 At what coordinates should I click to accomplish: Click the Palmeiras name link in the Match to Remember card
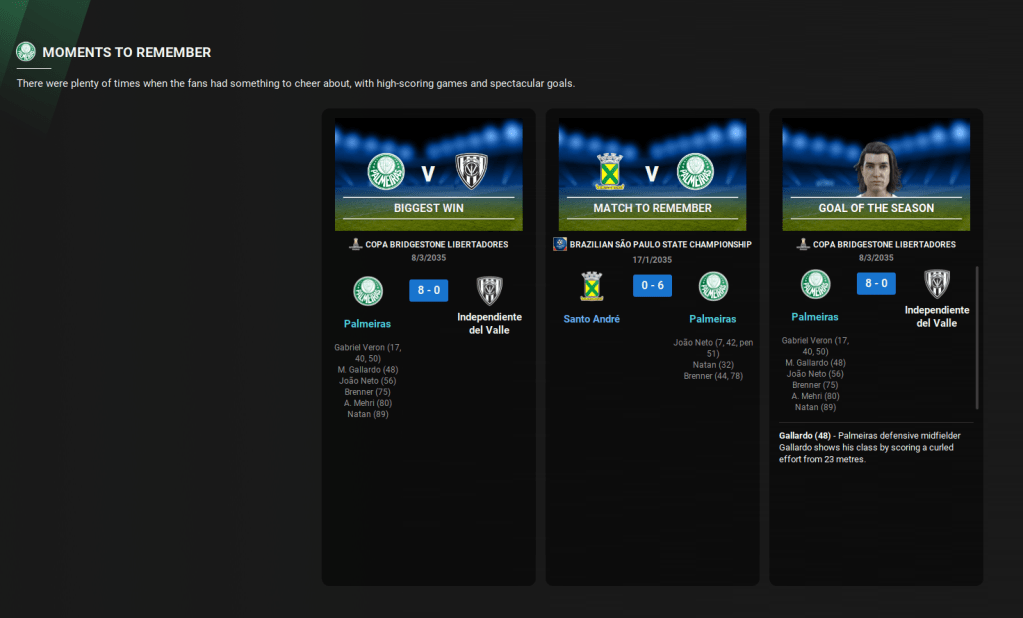tap(713, 319)
